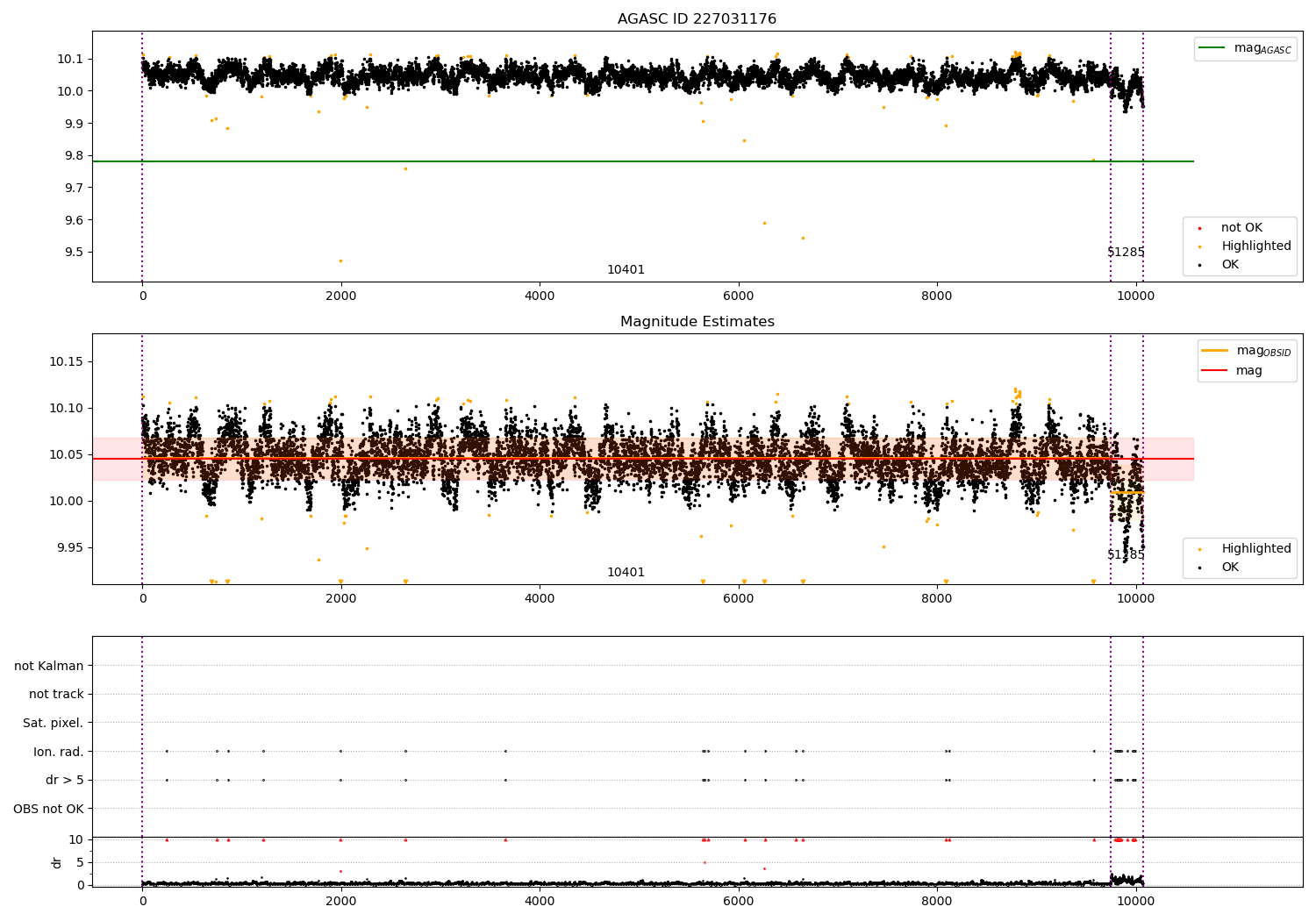Screen dimensions: 1316x921
Task: Select the 2000 x-axis tick under the bottom plot
Action: (x=341, y=902)
